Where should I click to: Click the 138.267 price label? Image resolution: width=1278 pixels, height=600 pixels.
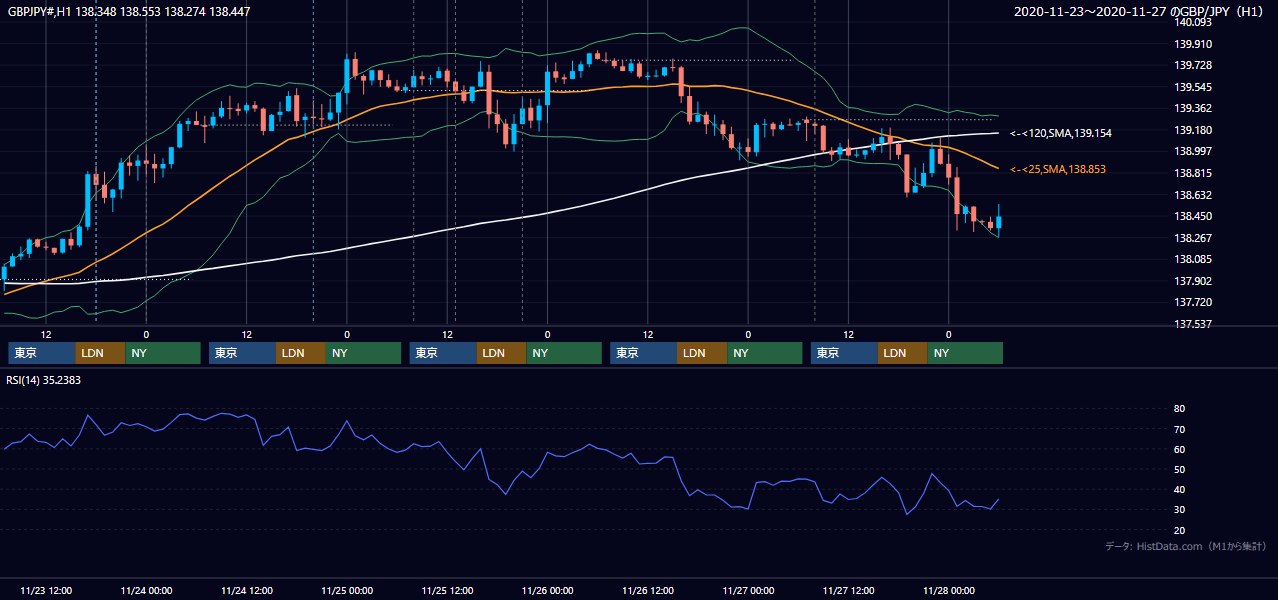(1192, 238)
